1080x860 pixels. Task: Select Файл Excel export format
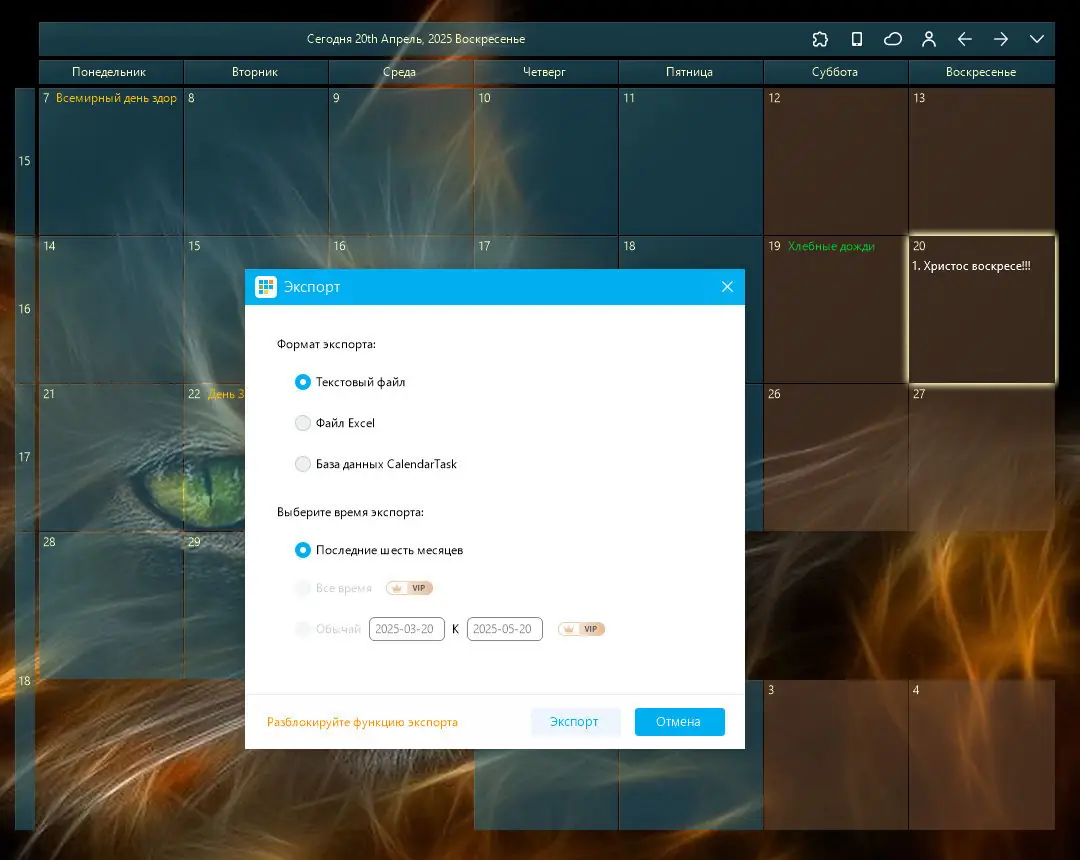click(334, 423)
